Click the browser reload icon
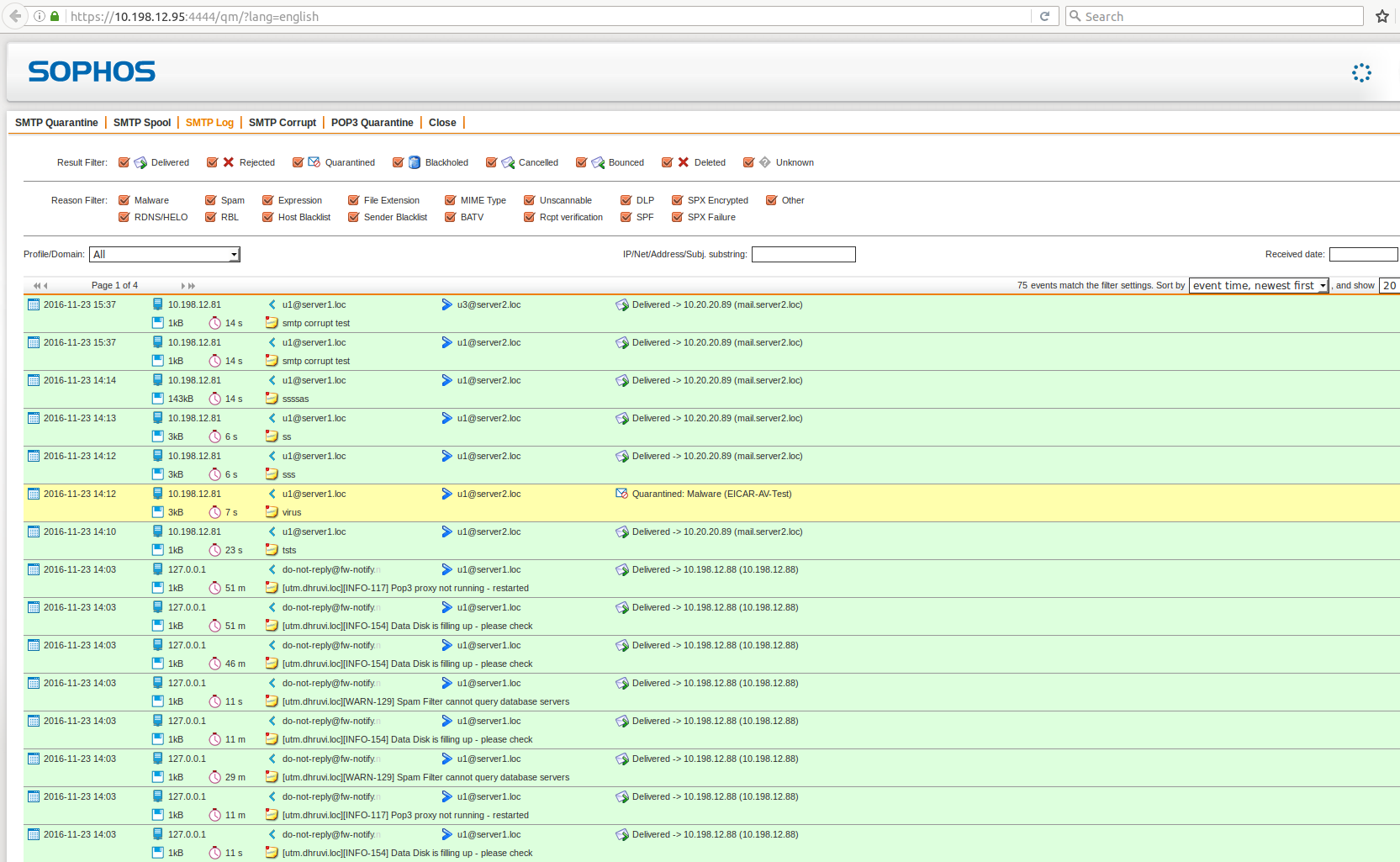The height and width of the screenshot is (862, 1400). pos(1044,16)
